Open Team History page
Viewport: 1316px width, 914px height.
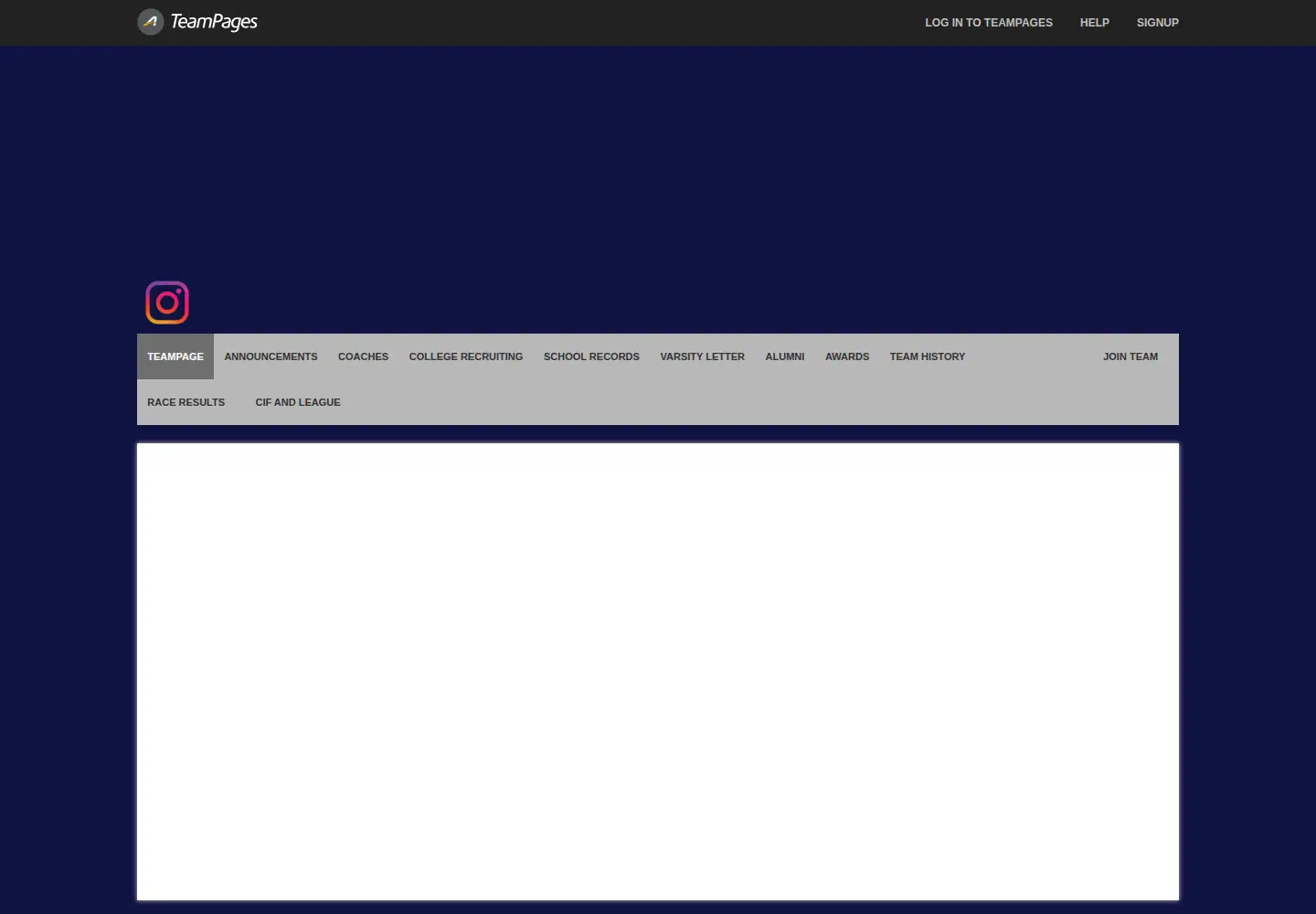(928, 356)
